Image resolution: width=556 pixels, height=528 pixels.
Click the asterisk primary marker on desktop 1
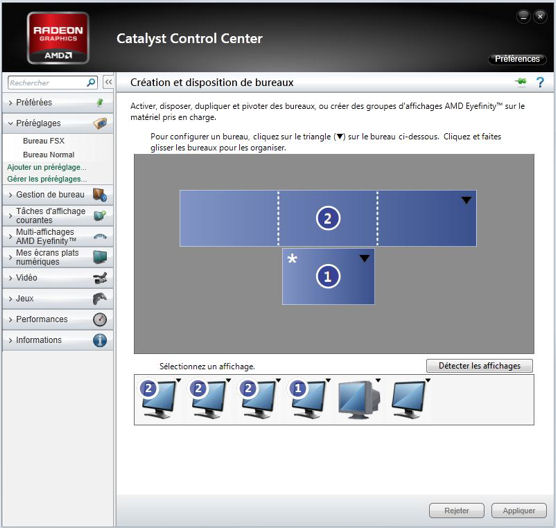tap(292, 259)
